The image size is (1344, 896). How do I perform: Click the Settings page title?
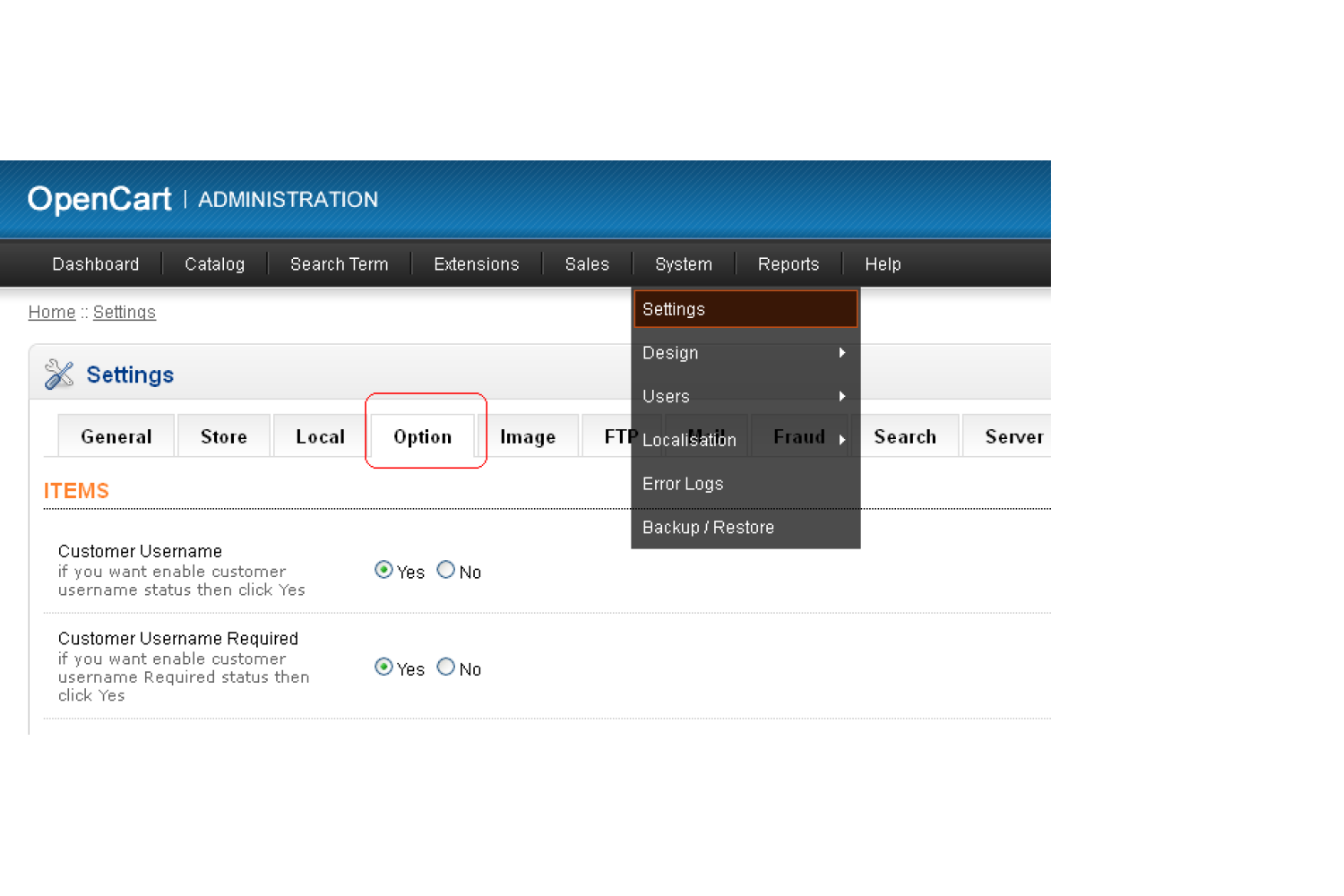pyautogui.click(x=130, y=375)
